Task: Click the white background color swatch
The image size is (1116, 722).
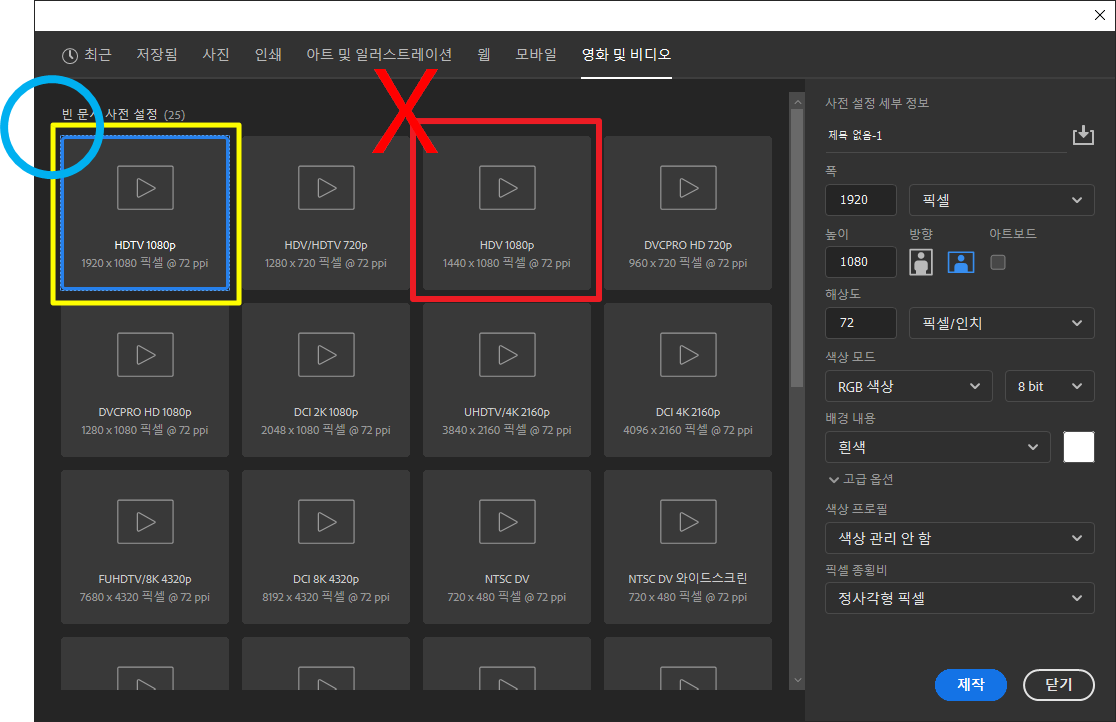Action: [x=1079, y=447]
